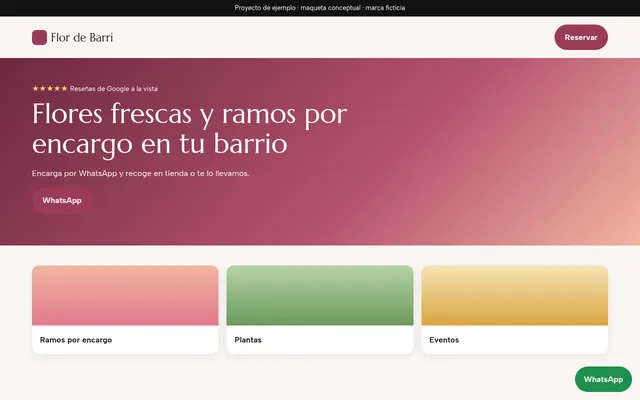The width and height of the screenshot is (640, 400).
Task: Open the yellow Eventos card image
Action: click(x=515, y=296)
